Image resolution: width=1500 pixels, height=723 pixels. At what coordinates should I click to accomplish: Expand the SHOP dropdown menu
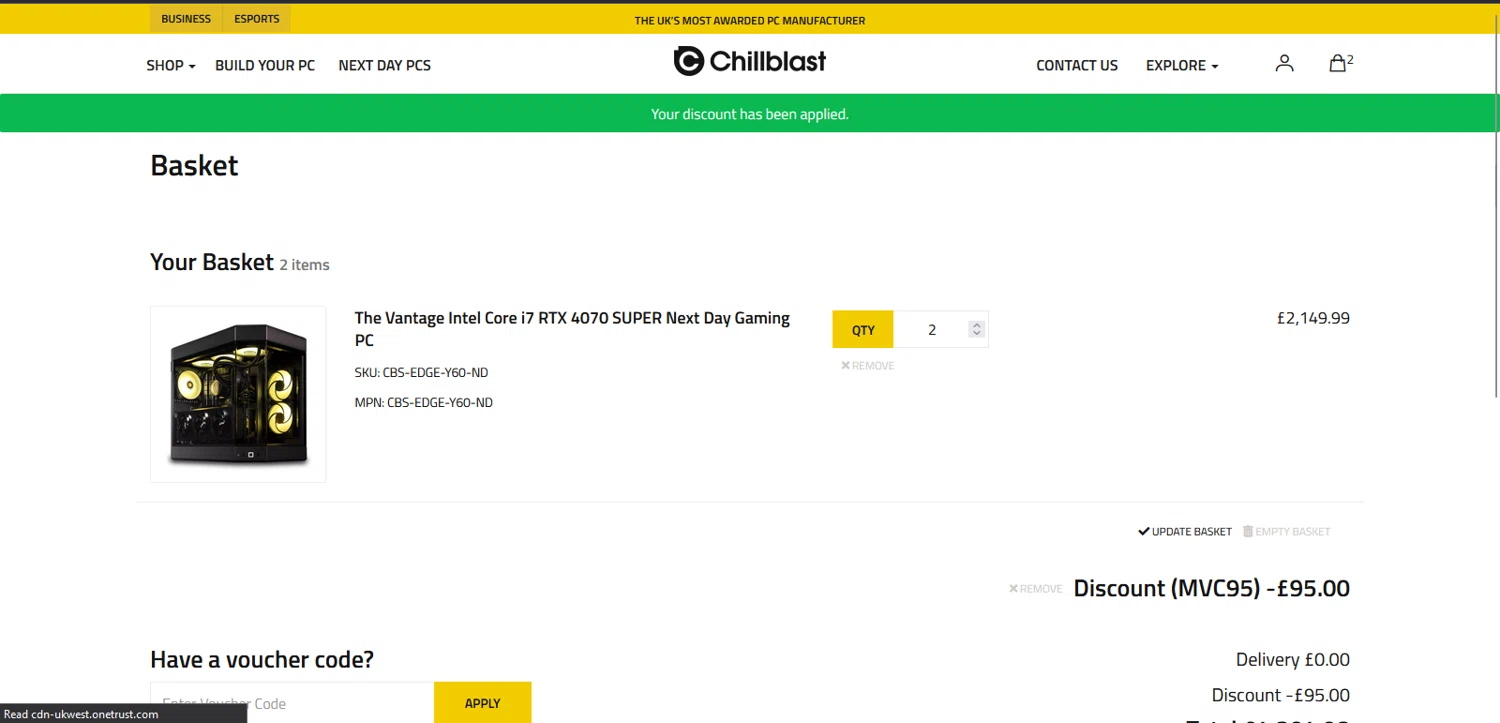(x=171, y=65)
